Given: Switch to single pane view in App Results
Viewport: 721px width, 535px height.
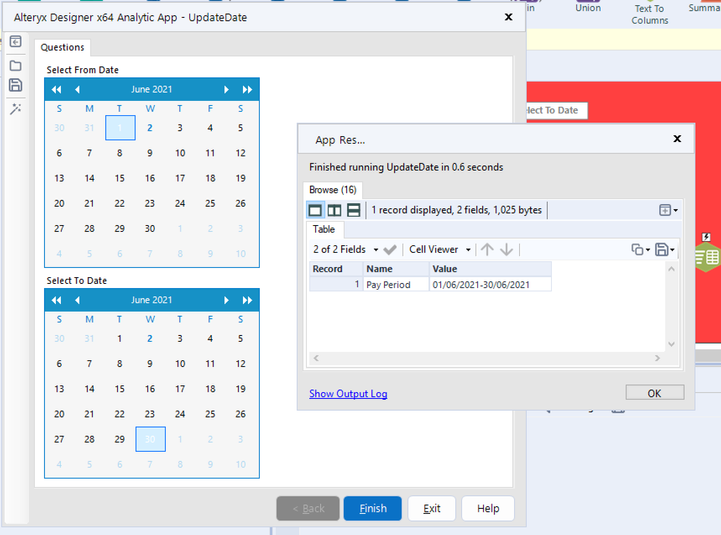Looking at the screenshot, I should click(x=315, y=210).
